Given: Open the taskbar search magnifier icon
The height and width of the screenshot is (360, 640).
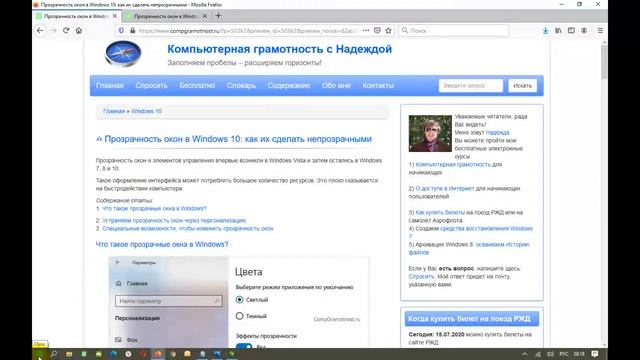Looking at the screenshot, I should point(53,354).
